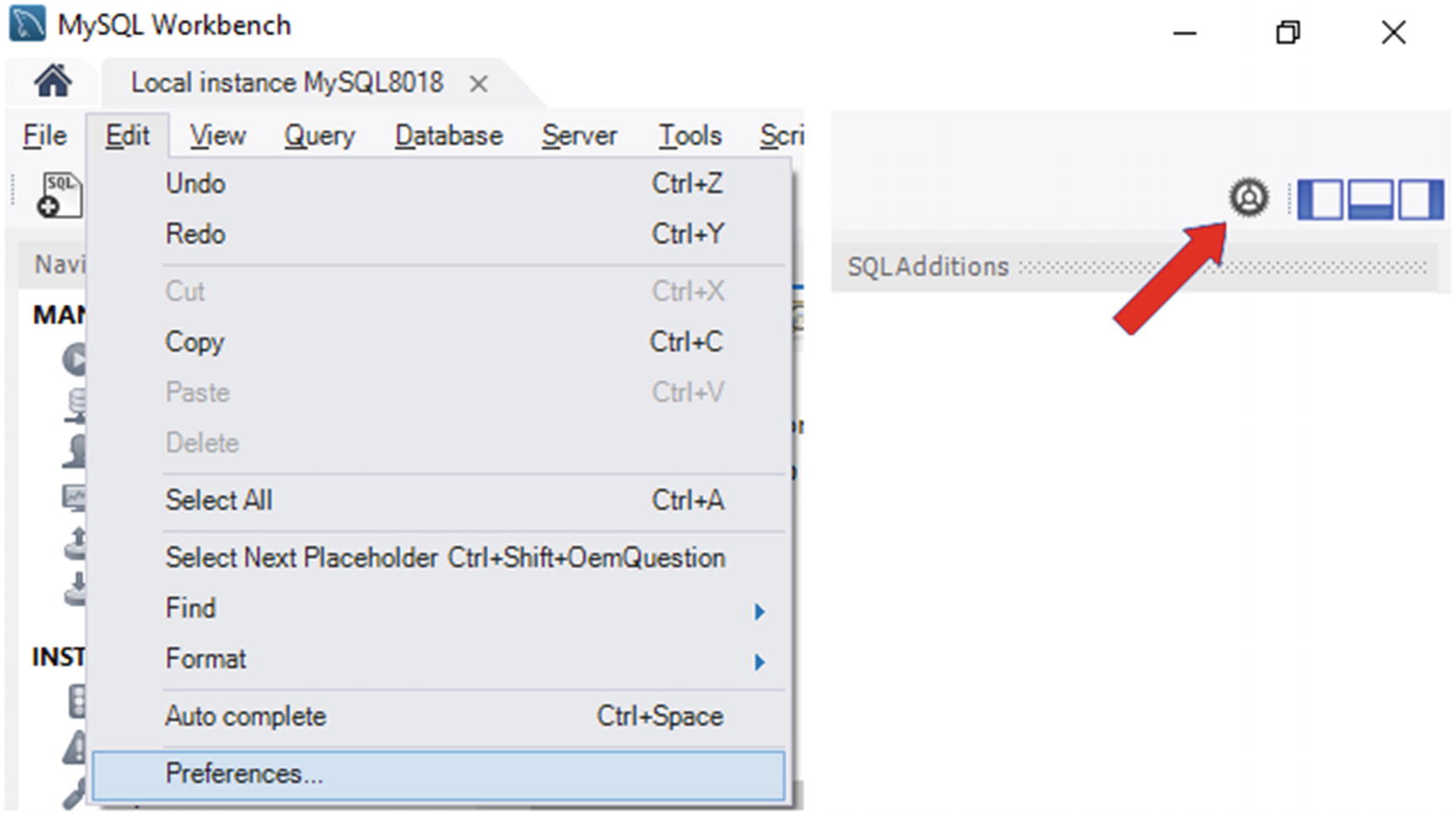Close the open Edit menu
This screenshot has width=1456, height=815.
pyautogui.click(x=127, y=136)
